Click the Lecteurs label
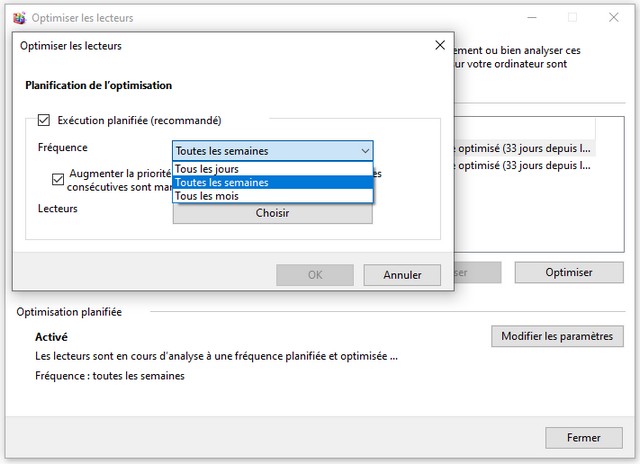 [58, 209]
